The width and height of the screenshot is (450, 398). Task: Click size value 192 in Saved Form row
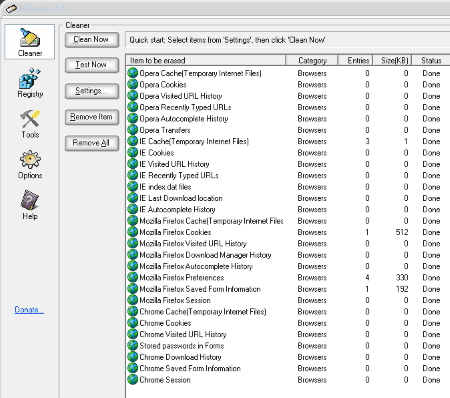pyautogui.click(x=402, y=289)
